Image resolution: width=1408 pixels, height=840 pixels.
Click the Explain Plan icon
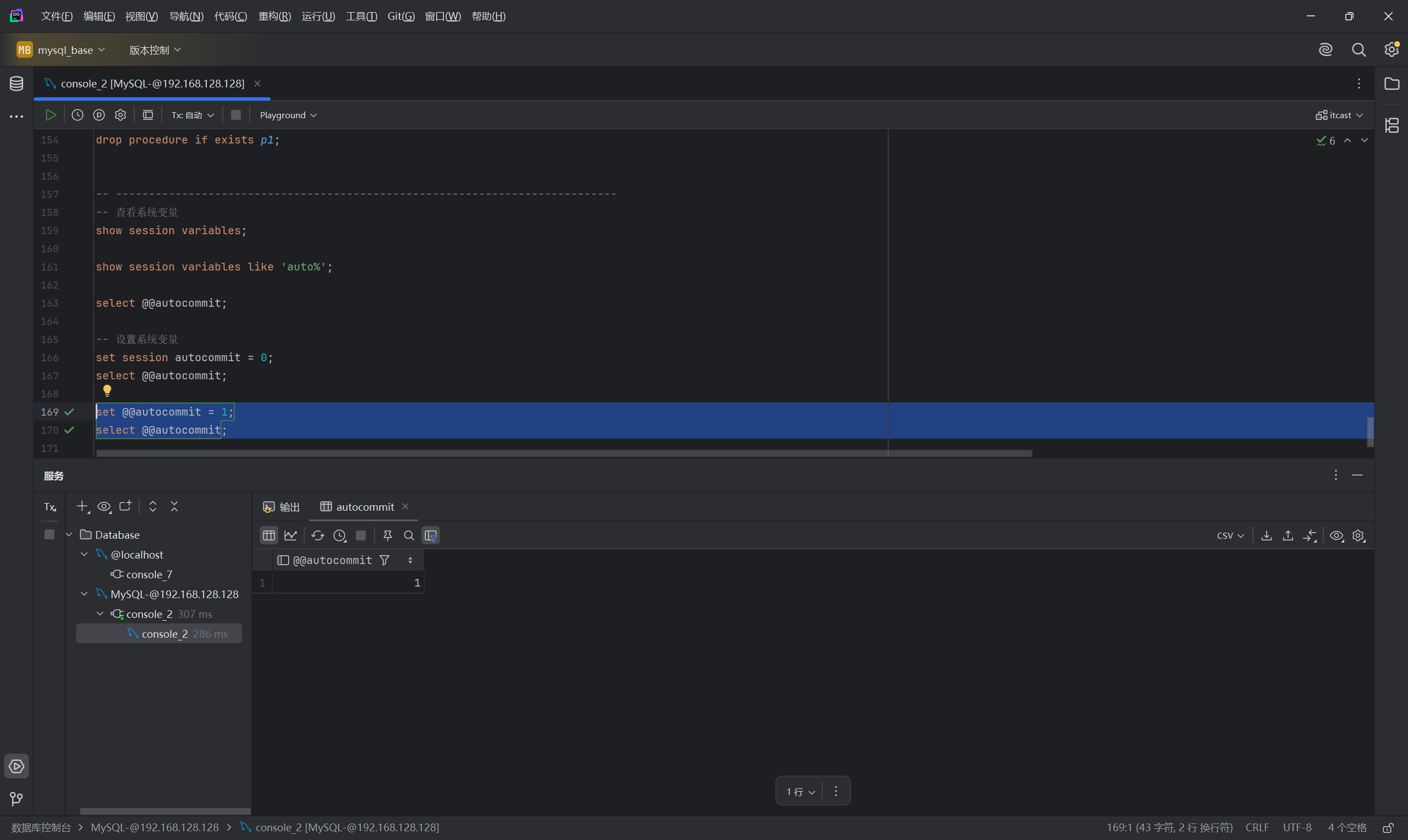coord(99,115)
